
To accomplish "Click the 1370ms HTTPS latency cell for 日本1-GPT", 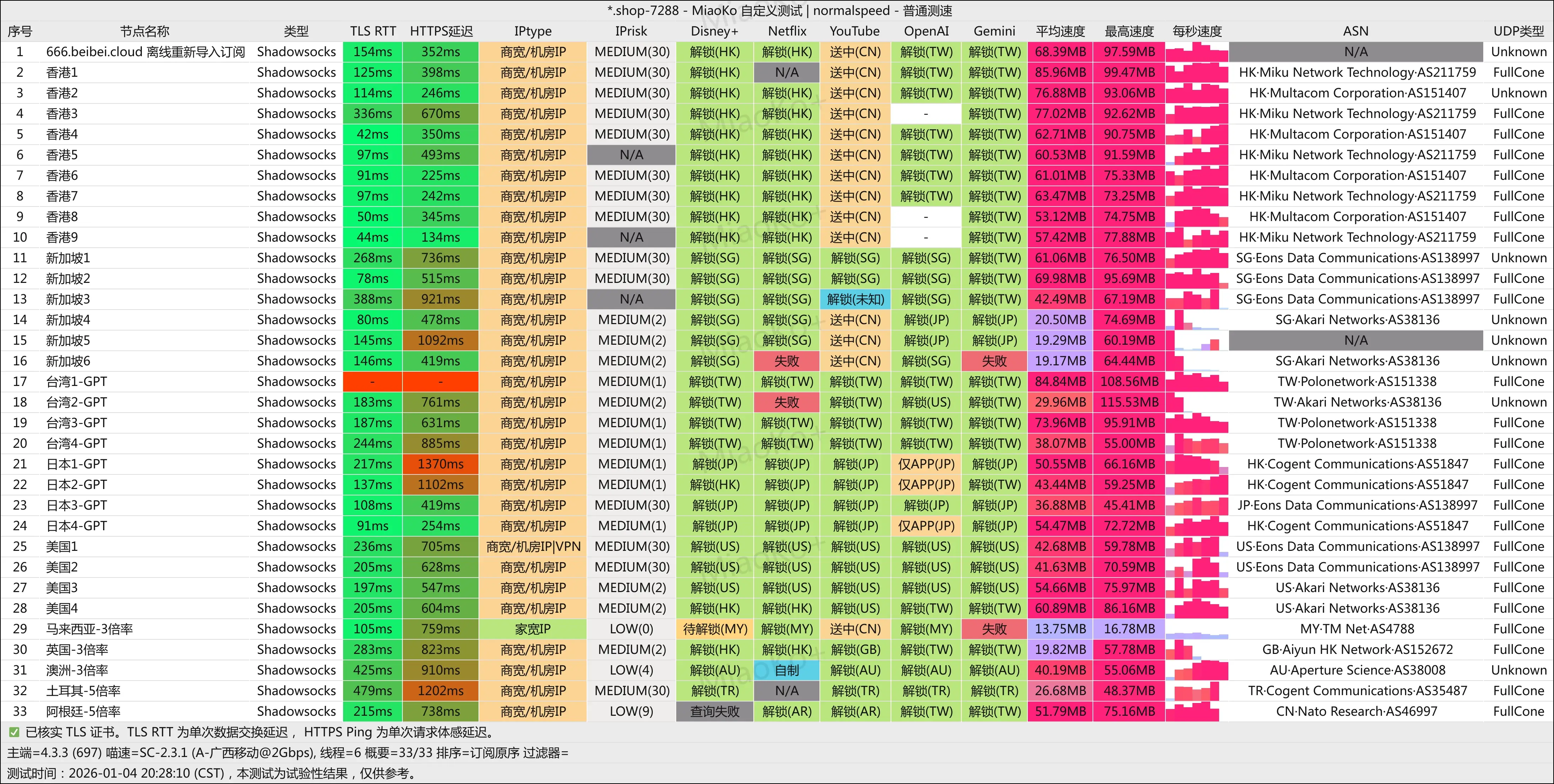I will click(x=441, y=465).
